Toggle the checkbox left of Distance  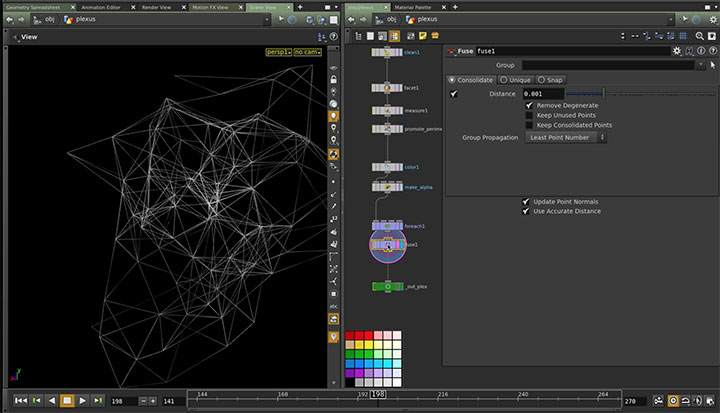(454, 94)
